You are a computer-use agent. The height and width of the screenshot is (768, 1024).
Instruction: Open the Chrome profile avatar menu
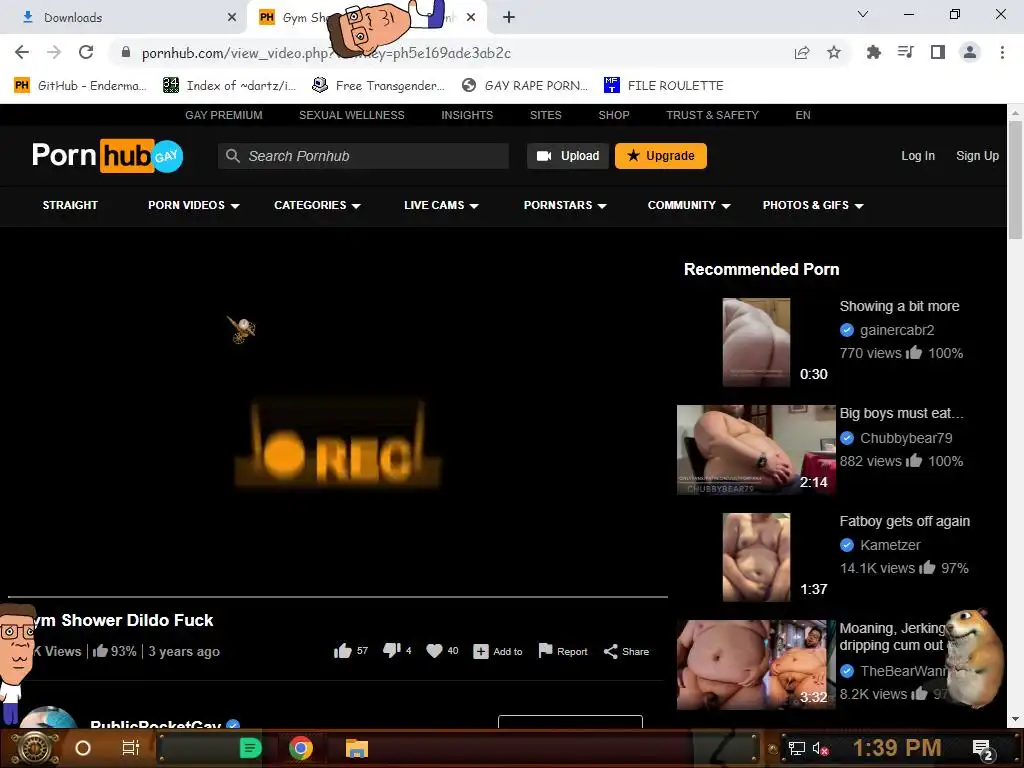tap(970, 52)
